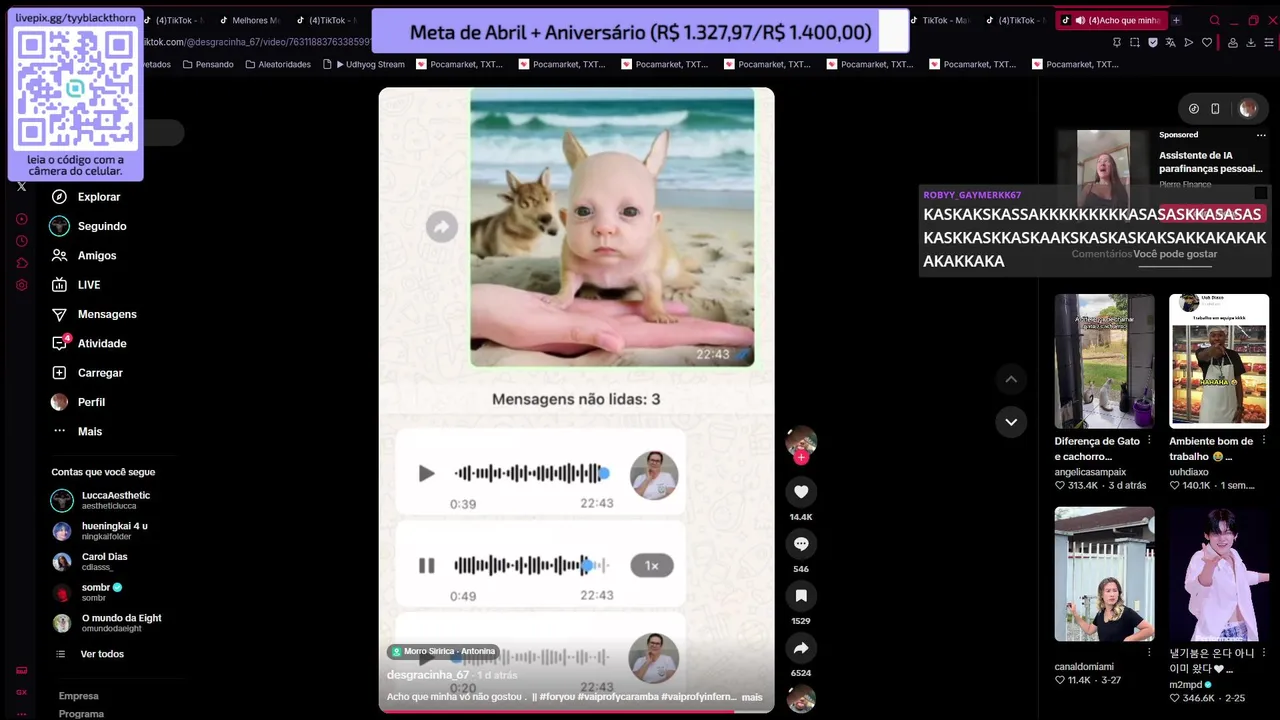The height and width of the screenshot is (720, 1280).
Task: Click Ver todos followed accounts
Action: [x=89, y=654]
